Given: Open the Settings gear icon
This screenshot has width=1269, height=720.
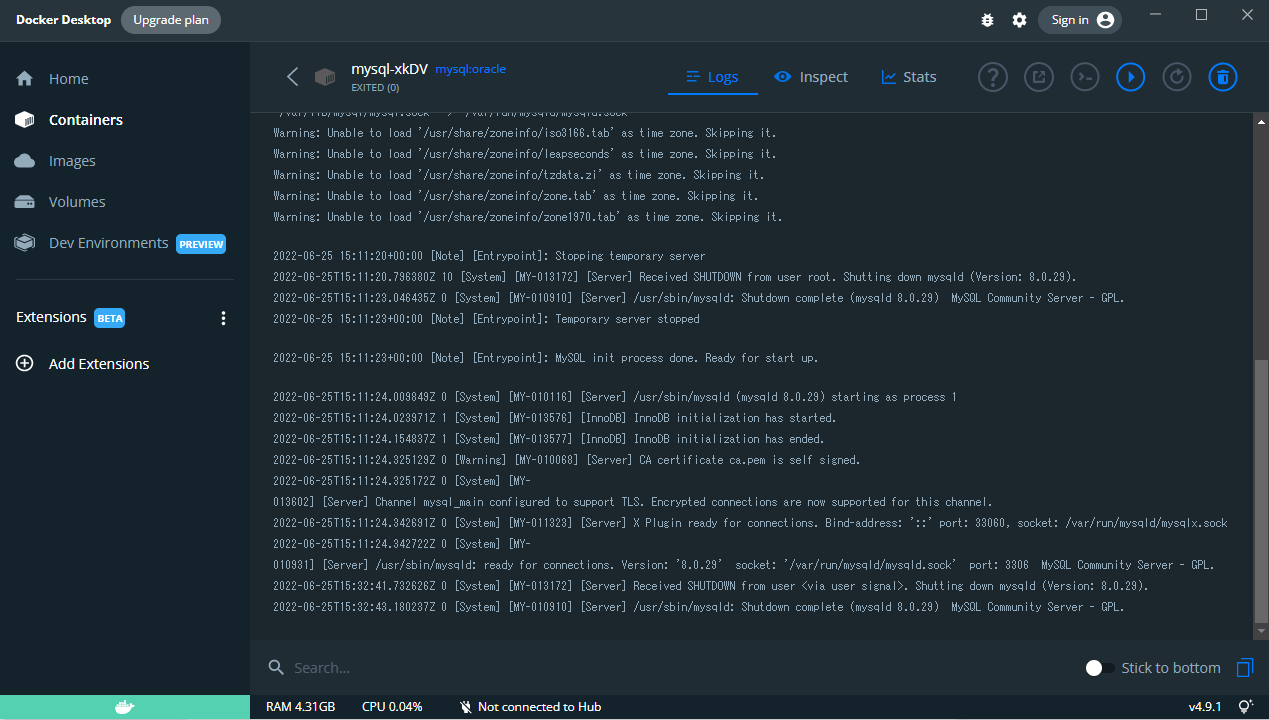Looking at the screenshot, I should (x=1019, y=20).
